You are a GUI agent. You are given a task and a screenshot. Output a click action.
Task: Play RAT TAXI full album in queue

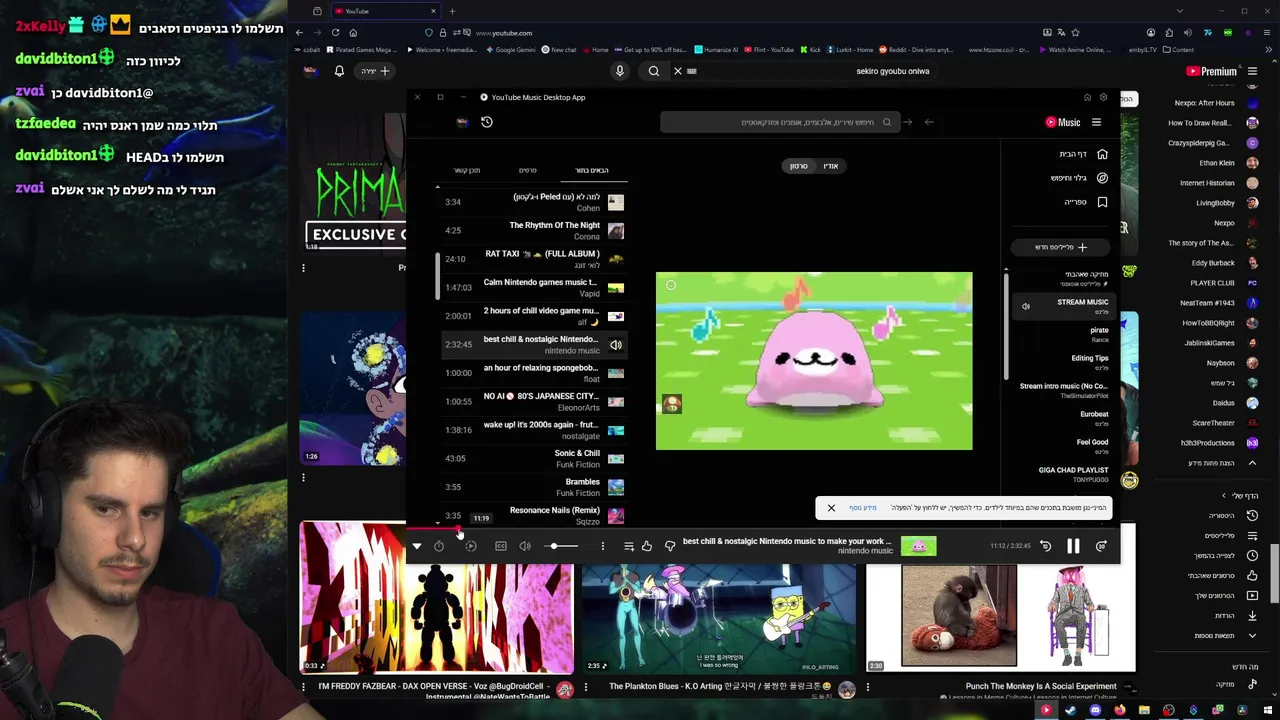534,259
